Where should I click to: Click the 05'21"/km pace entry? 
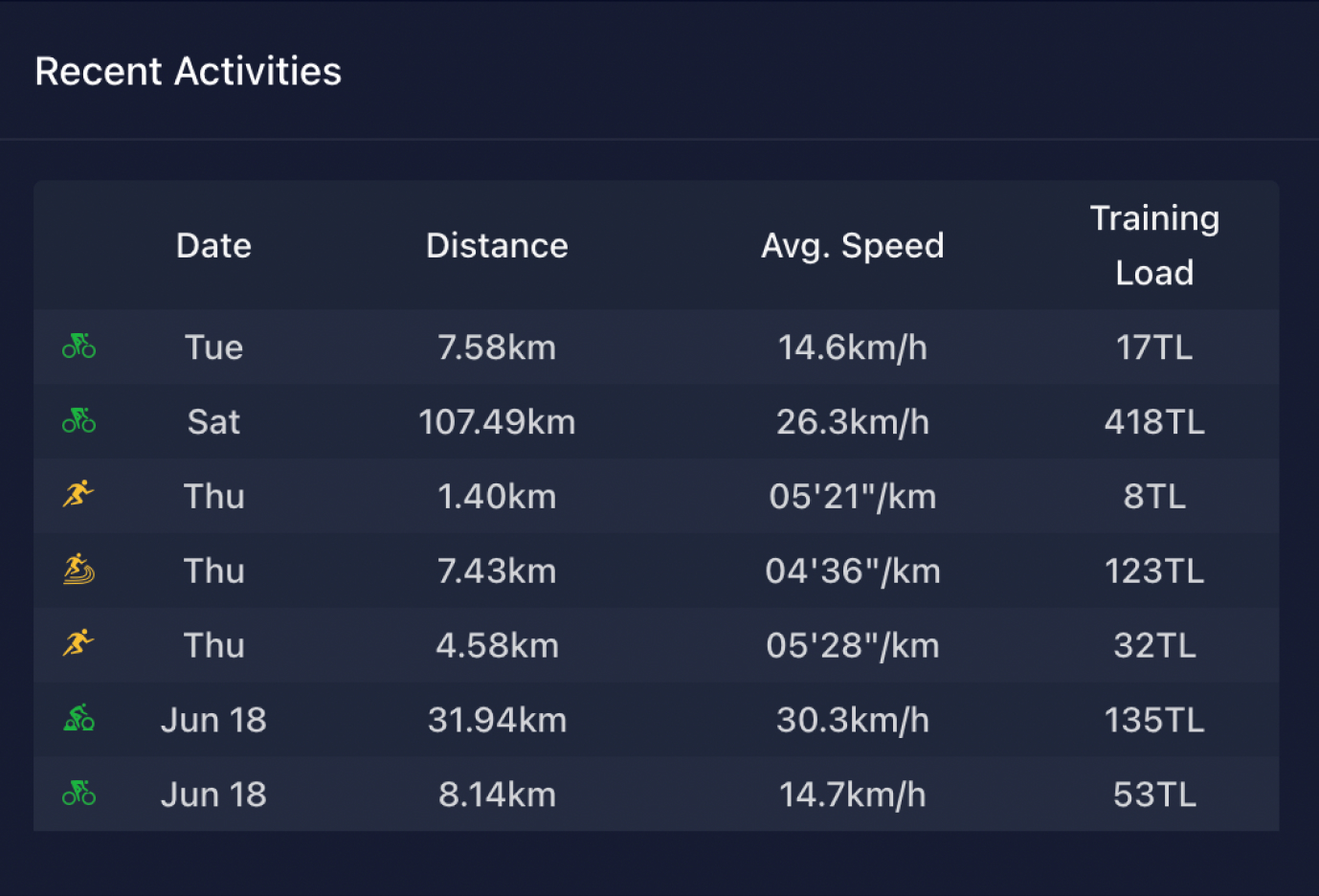pyautogui.click(x=852, y=497)
